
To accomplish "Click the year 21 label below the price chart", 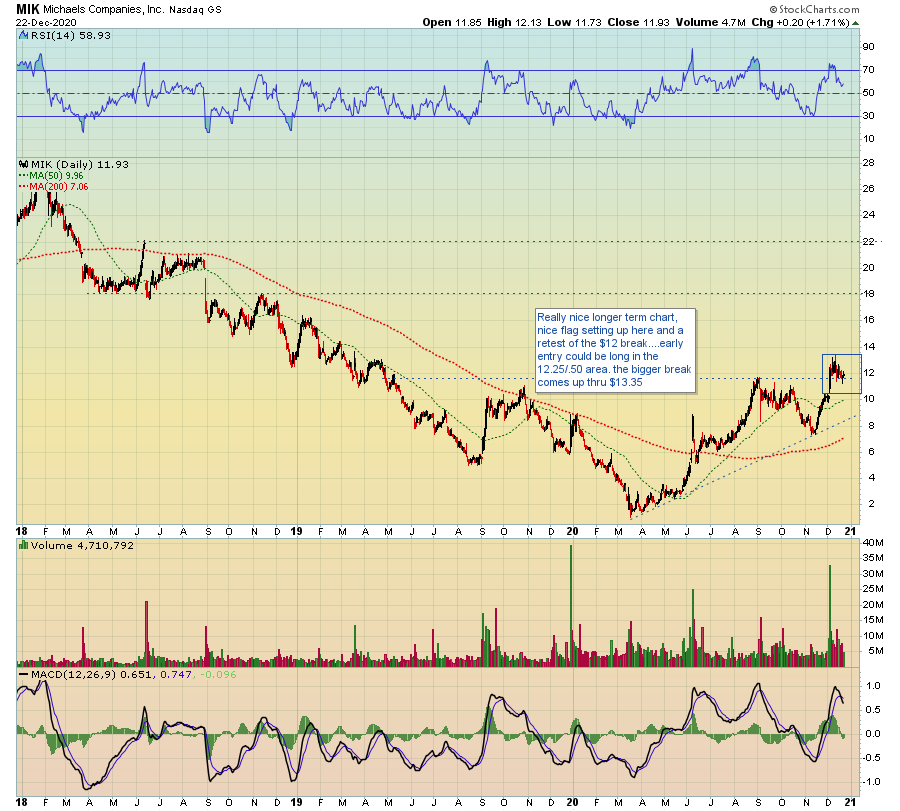I will coord(850,531).
